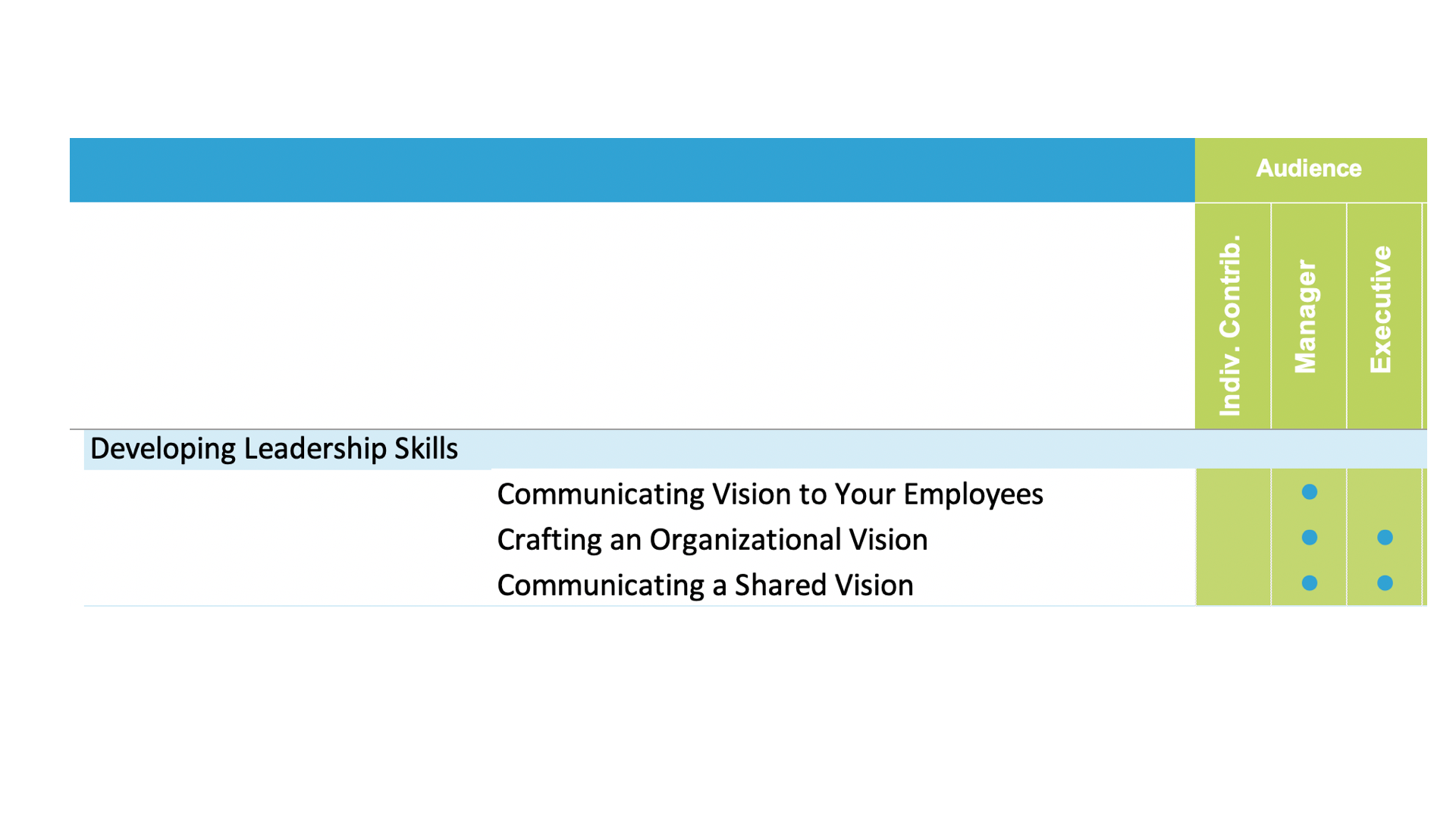Click the blank area below the blue banner
This screenshot has width=1456, height=819.
coord(632,315)
